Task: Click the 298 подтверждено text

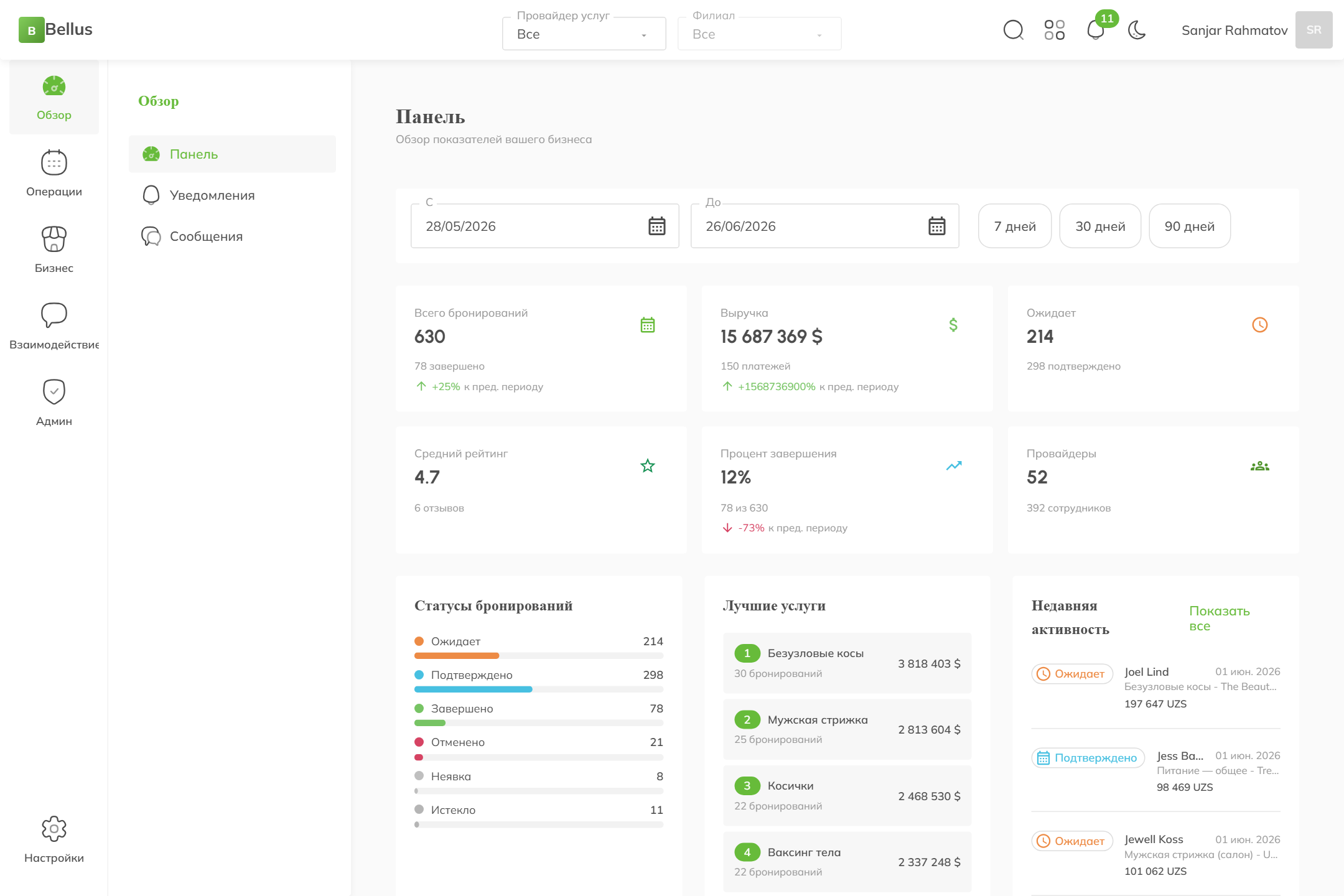Action: [1073, 366]
